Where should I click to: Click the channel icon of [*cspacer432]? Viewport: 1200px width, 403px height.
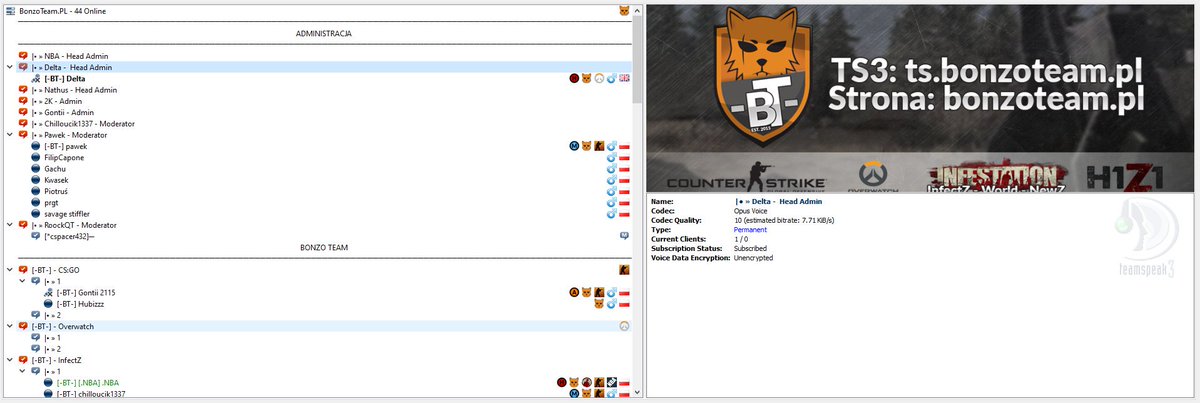(x=37, y=236)
